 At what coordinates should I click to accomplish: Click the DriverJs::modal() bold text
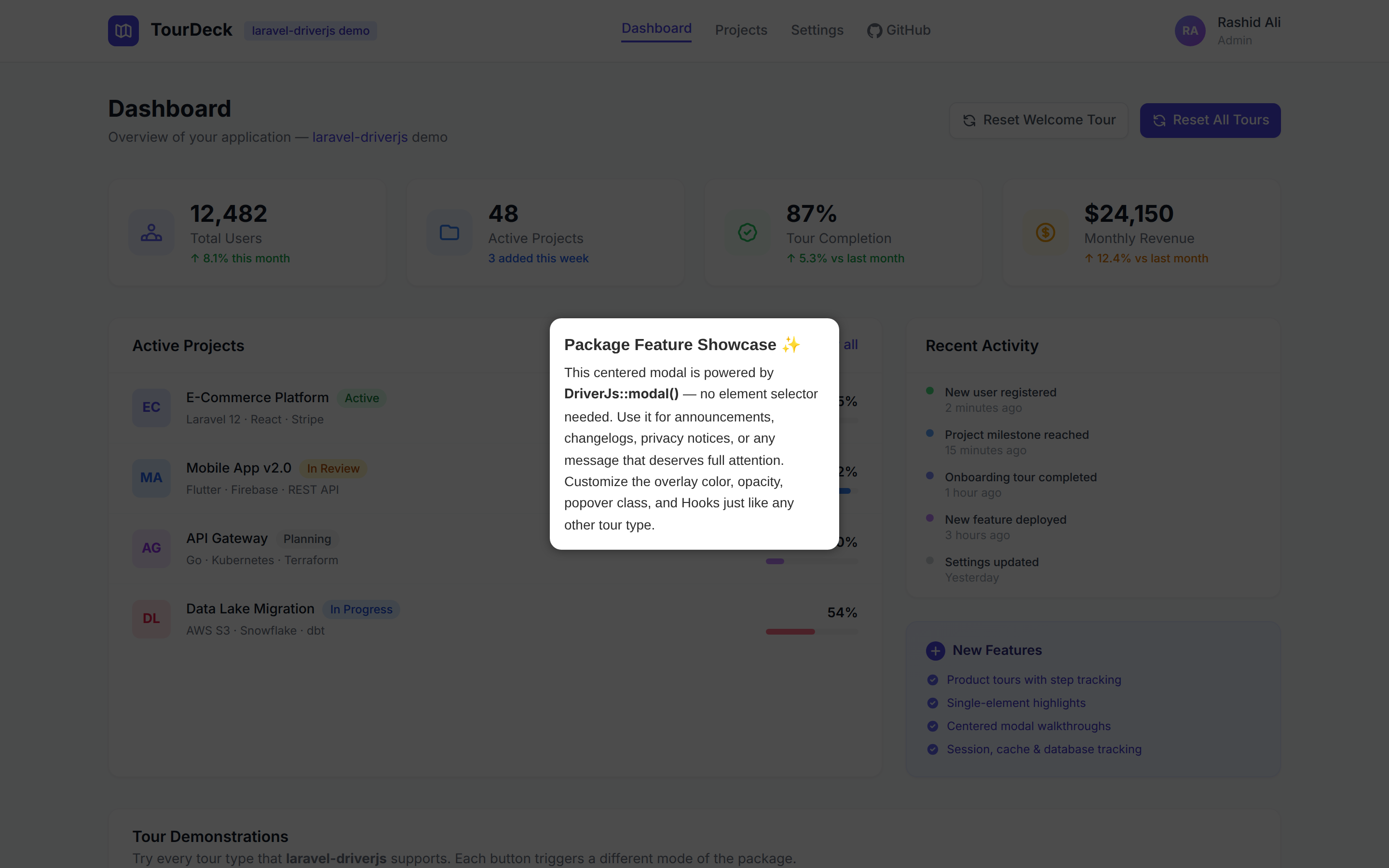(621, 394)
